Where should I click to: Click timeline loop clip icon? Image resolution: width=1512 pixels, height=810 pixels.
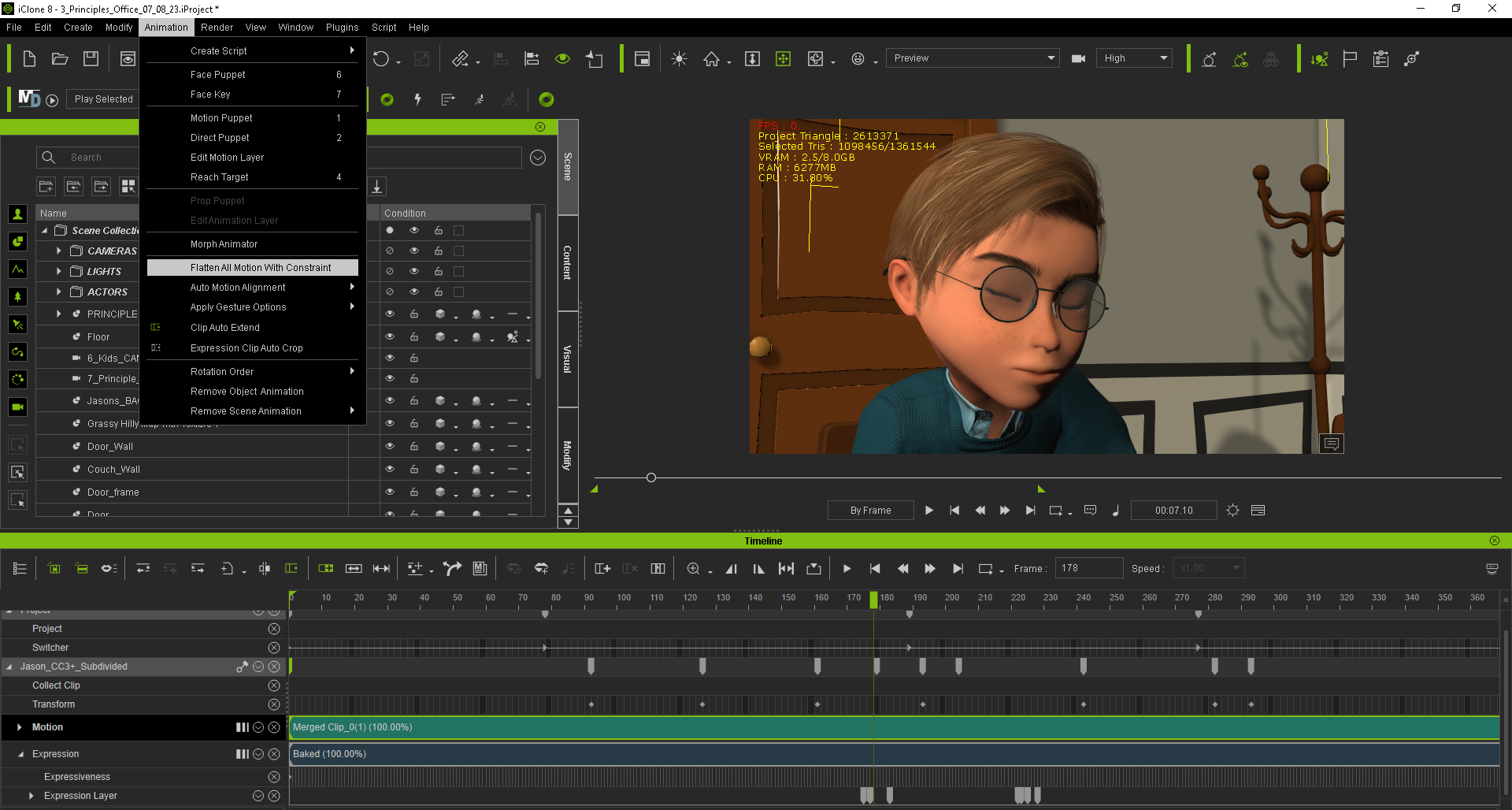click(x=985, y=569)
